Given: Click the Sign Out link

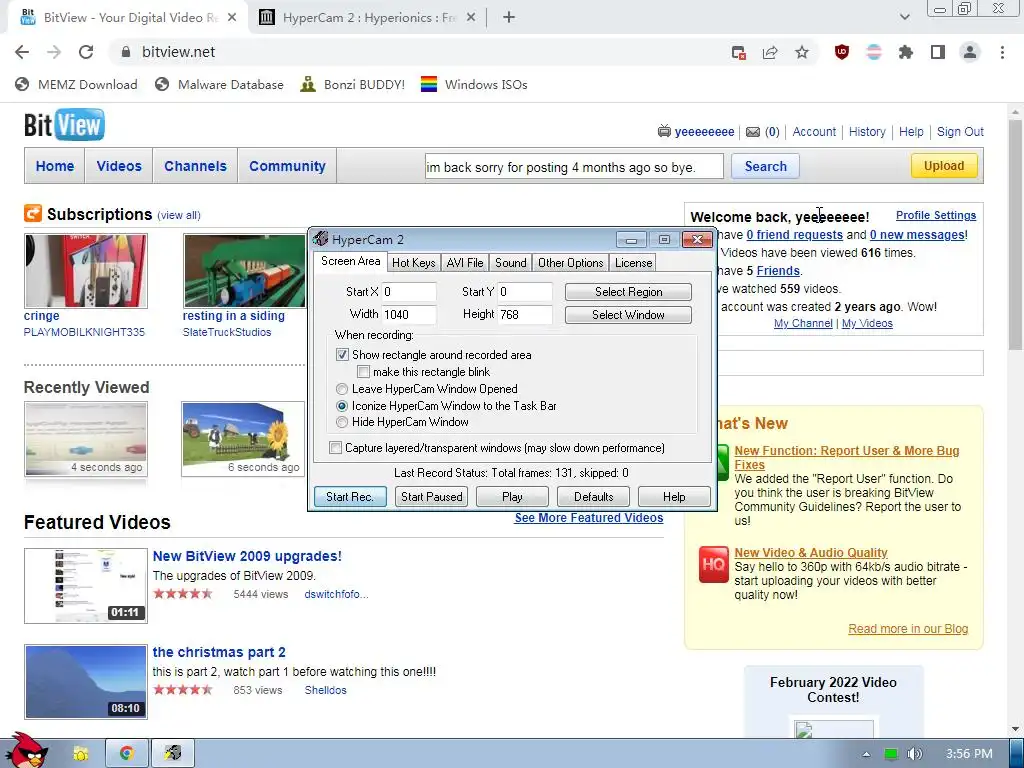Looking at the screenshot, I should (960, 132).
